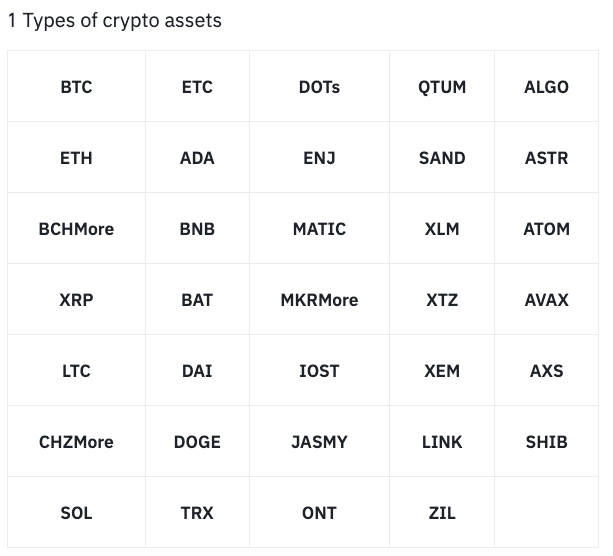Click the XRP asset entry
Viewport: 613px width, 556px height.
point(76,300)
